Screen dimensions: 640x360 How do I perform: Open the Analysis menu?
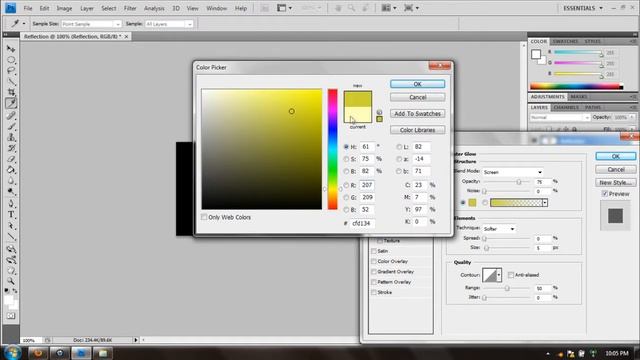tap(154, 8)
